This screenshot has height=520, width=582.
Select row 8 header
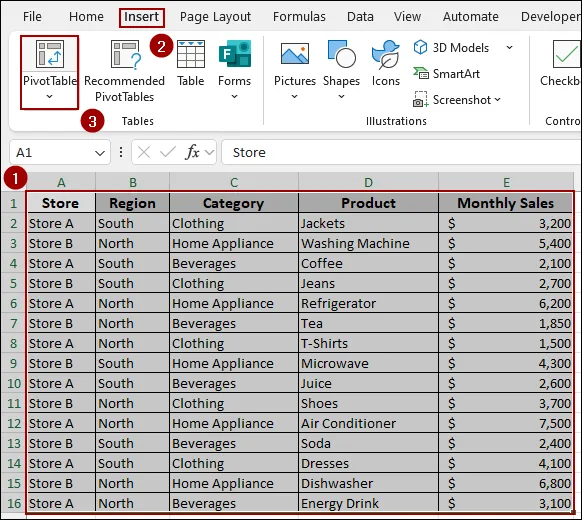(x=14, y=343)
